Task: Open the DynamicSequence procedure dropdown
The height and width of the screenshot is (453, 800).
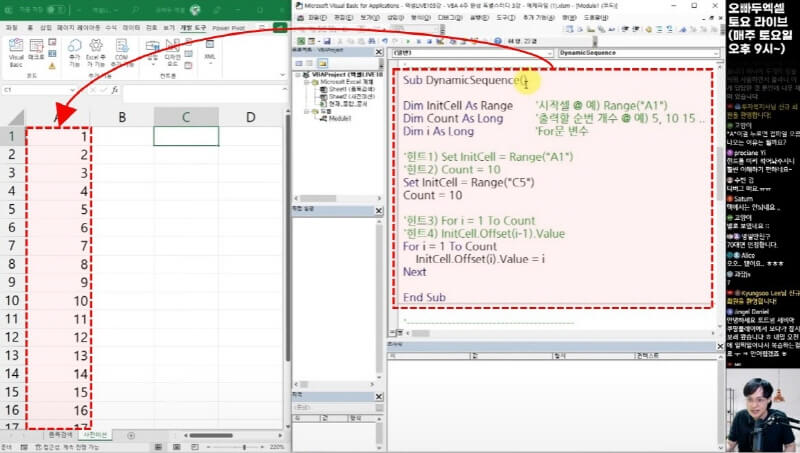Action: point(716,53)
